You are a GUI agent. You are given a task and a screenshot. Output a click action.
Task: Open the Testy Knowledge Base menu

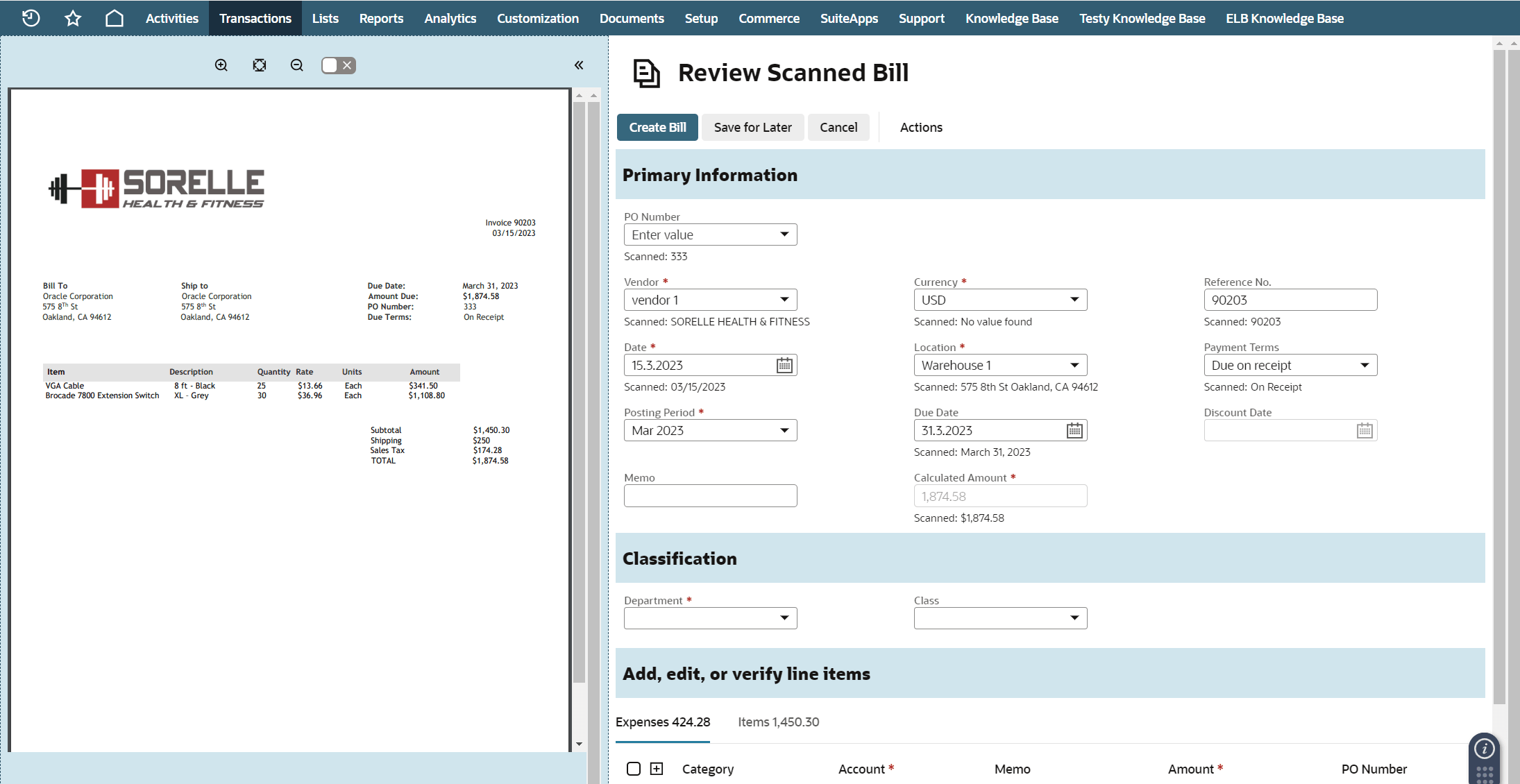point(1142,18)
